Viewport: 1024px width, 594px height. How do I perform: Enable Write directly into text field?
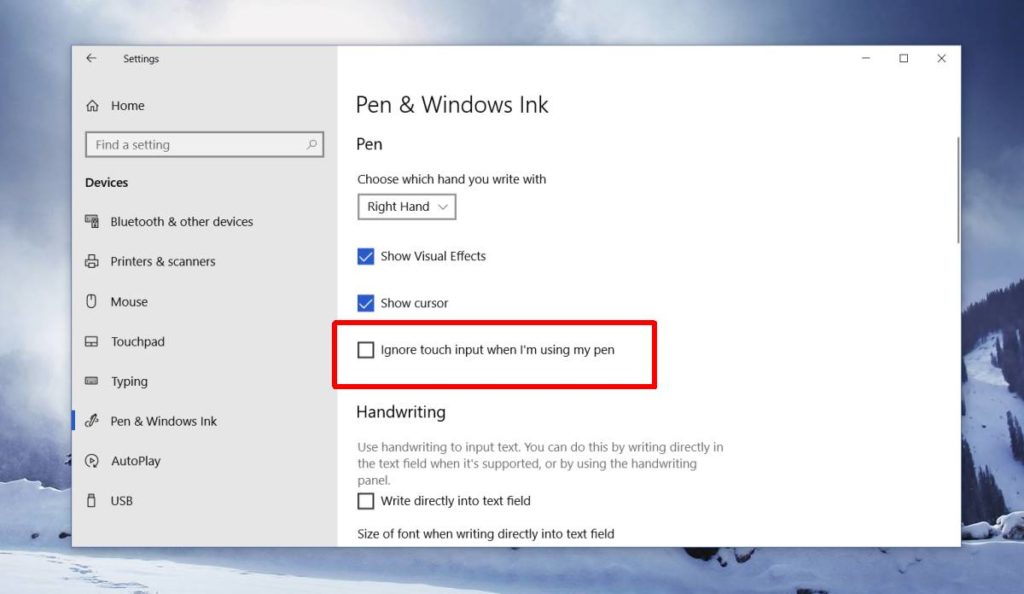(366, 501)
